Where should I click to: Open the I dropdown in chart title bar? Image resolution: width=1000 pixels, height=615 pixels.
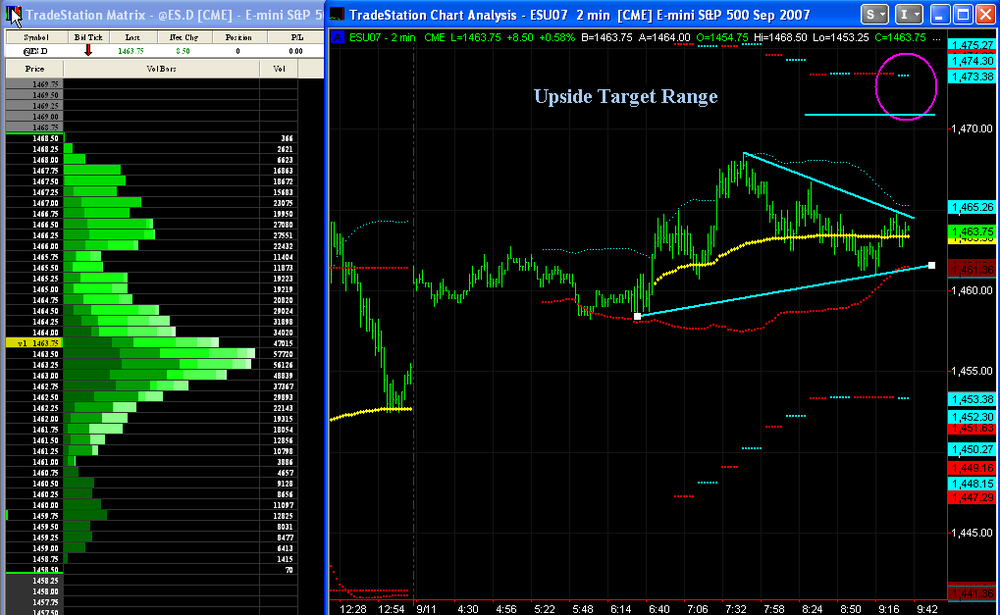point(908,14)
